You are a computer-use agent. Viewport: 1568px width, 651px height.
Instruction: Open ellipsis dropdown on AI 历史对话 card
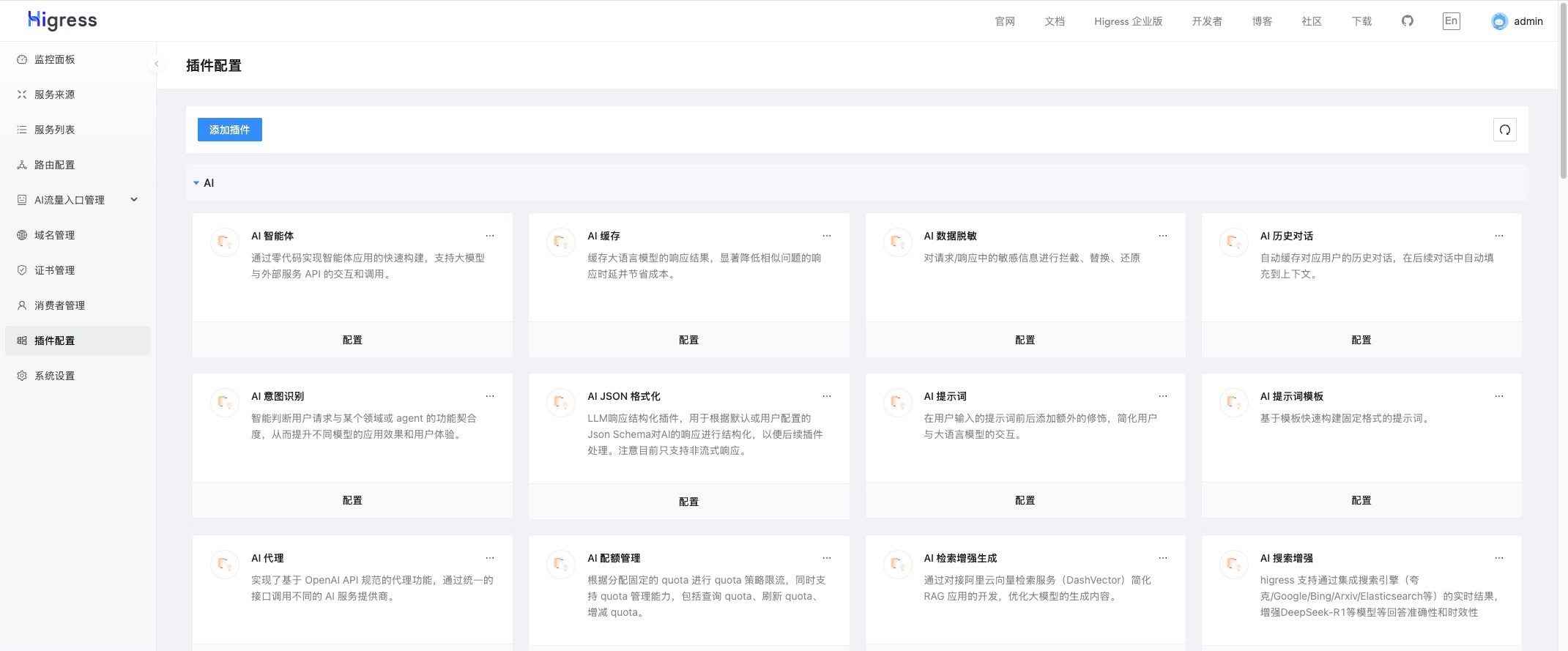1498,236
